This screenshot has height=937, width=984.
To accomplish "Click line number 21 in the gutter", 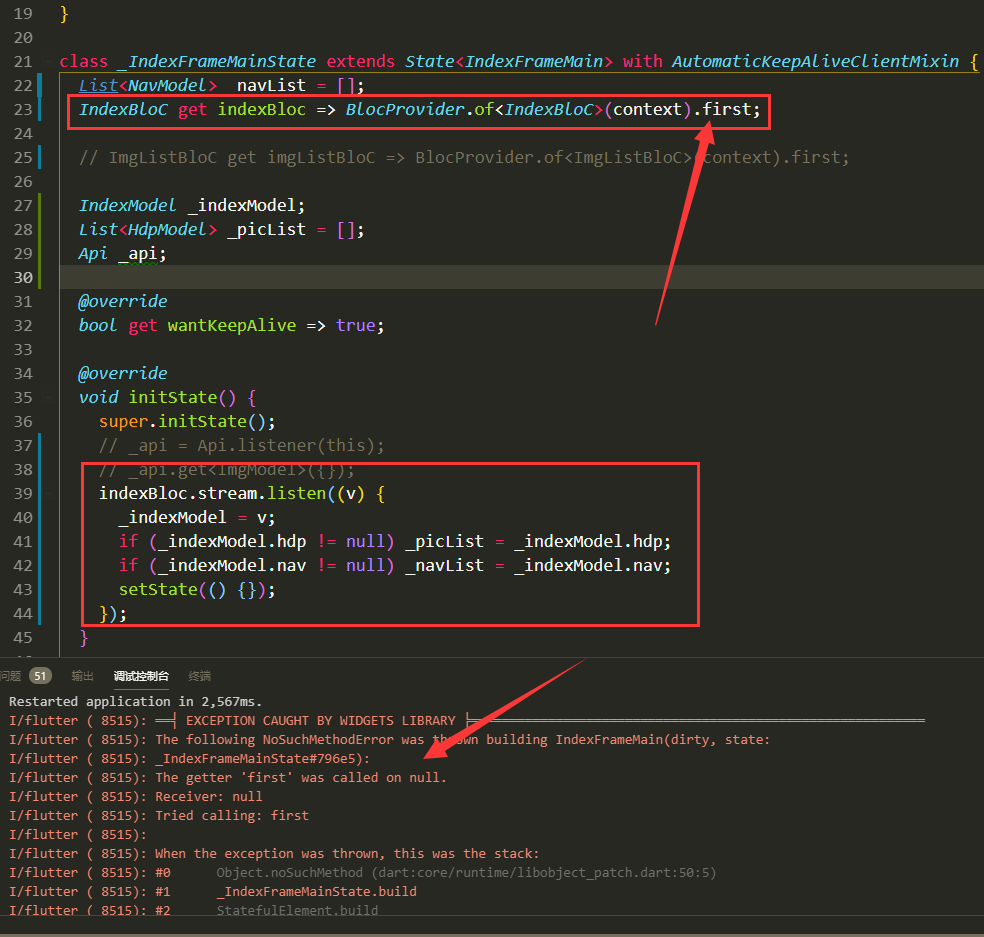I will [x=23, y=62].
